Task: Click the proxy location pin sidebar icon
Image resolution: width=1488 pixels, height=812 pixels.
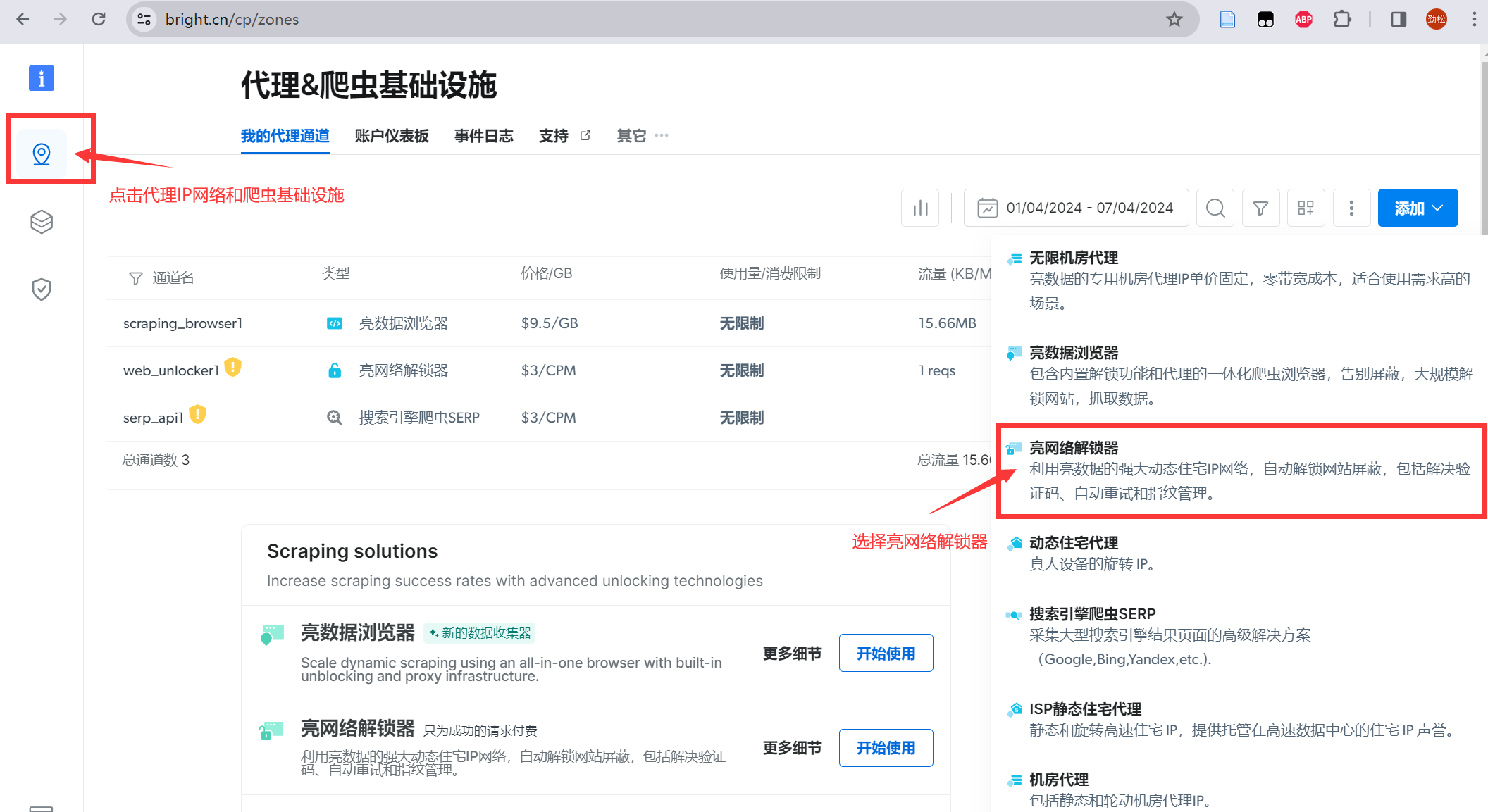Action: [x=42, y=154]
